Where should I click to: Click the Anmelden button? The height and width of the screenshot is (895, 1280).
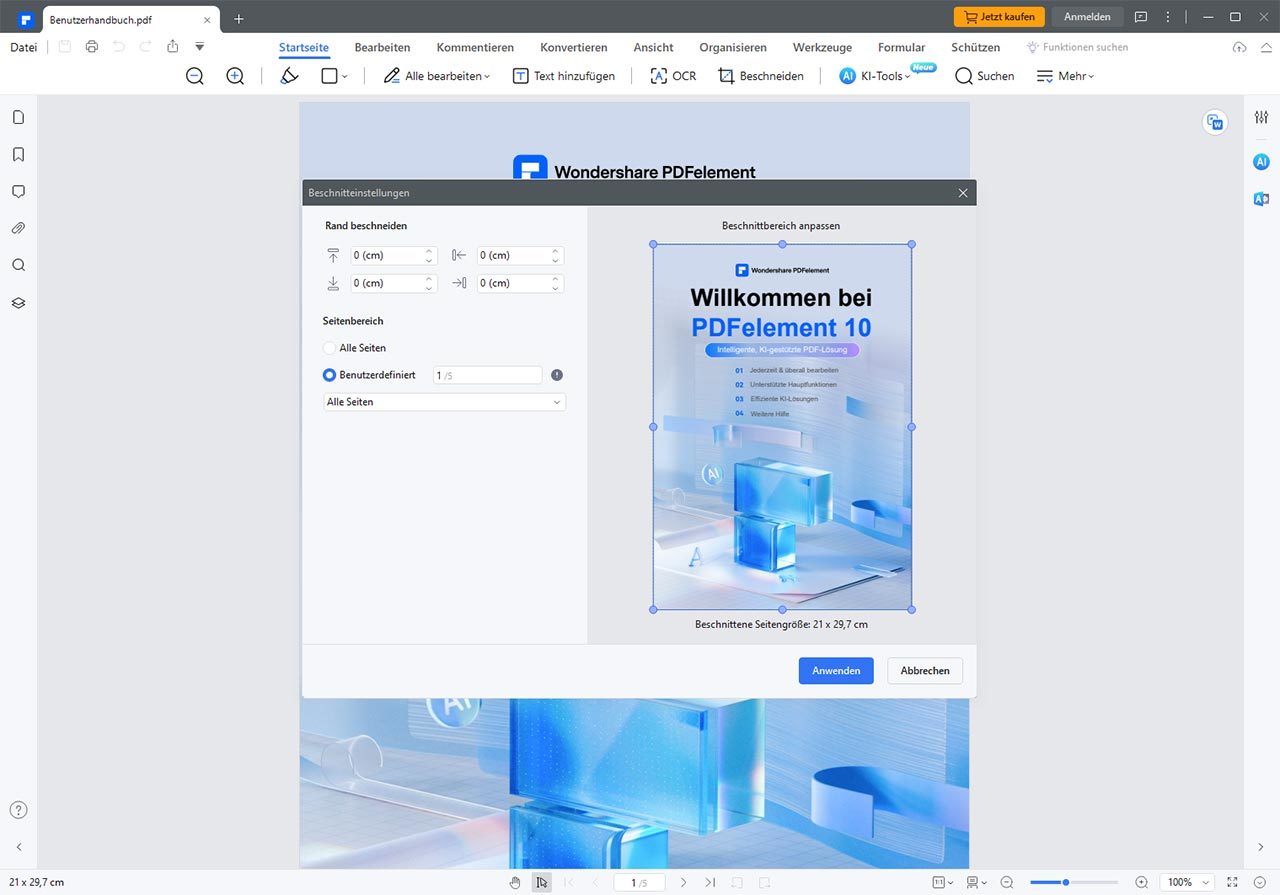click(x=1087, y=17)
